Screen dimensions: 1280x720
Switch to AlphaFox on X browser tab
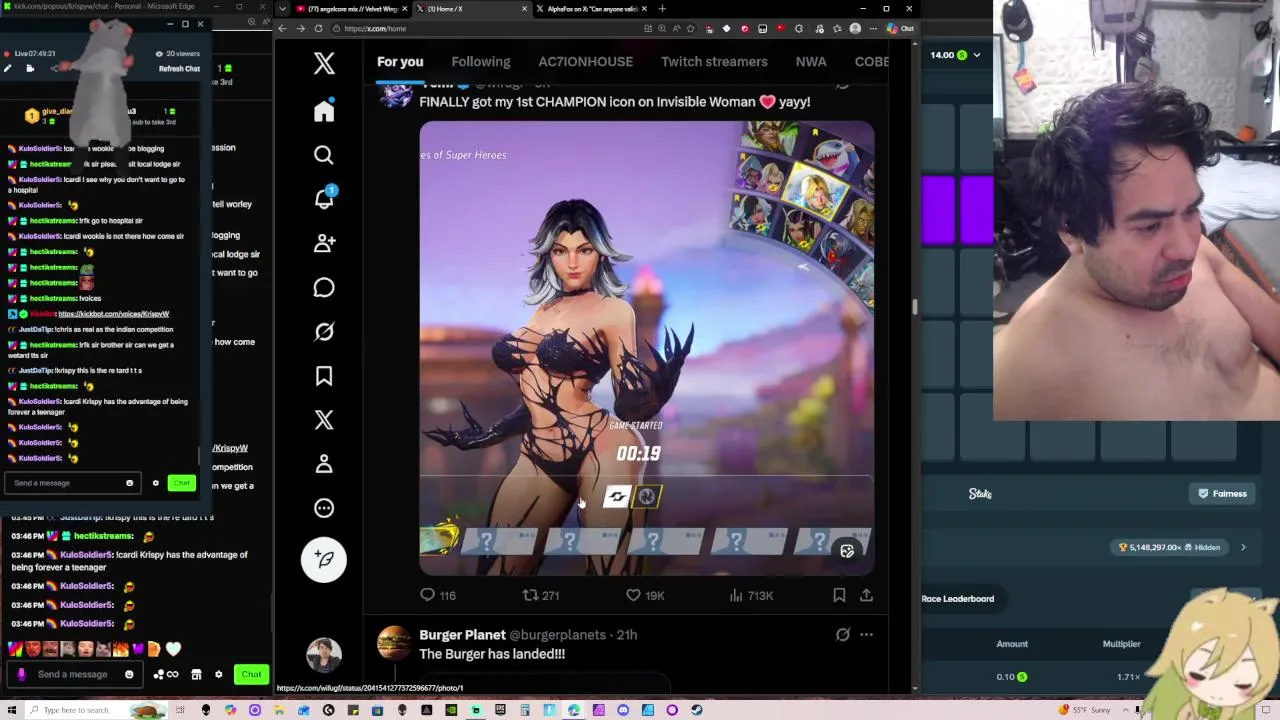[592, 9]
